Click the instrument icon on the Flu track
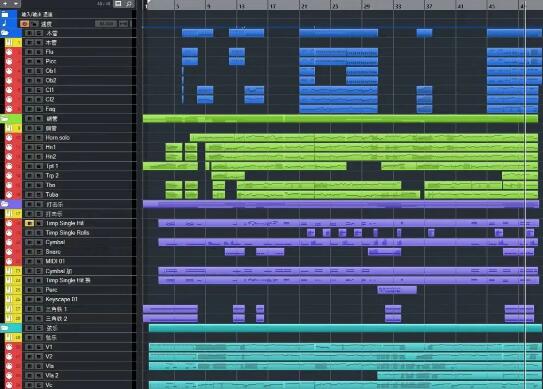Image resolution: width=543 pixels, height=389 pixels. [9, 52]
